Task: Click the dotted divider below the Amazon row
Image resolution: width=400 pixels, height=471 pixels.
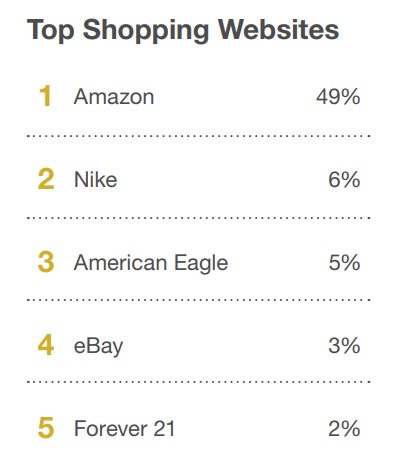Action: pyautogui.click(x=199, y=136)
